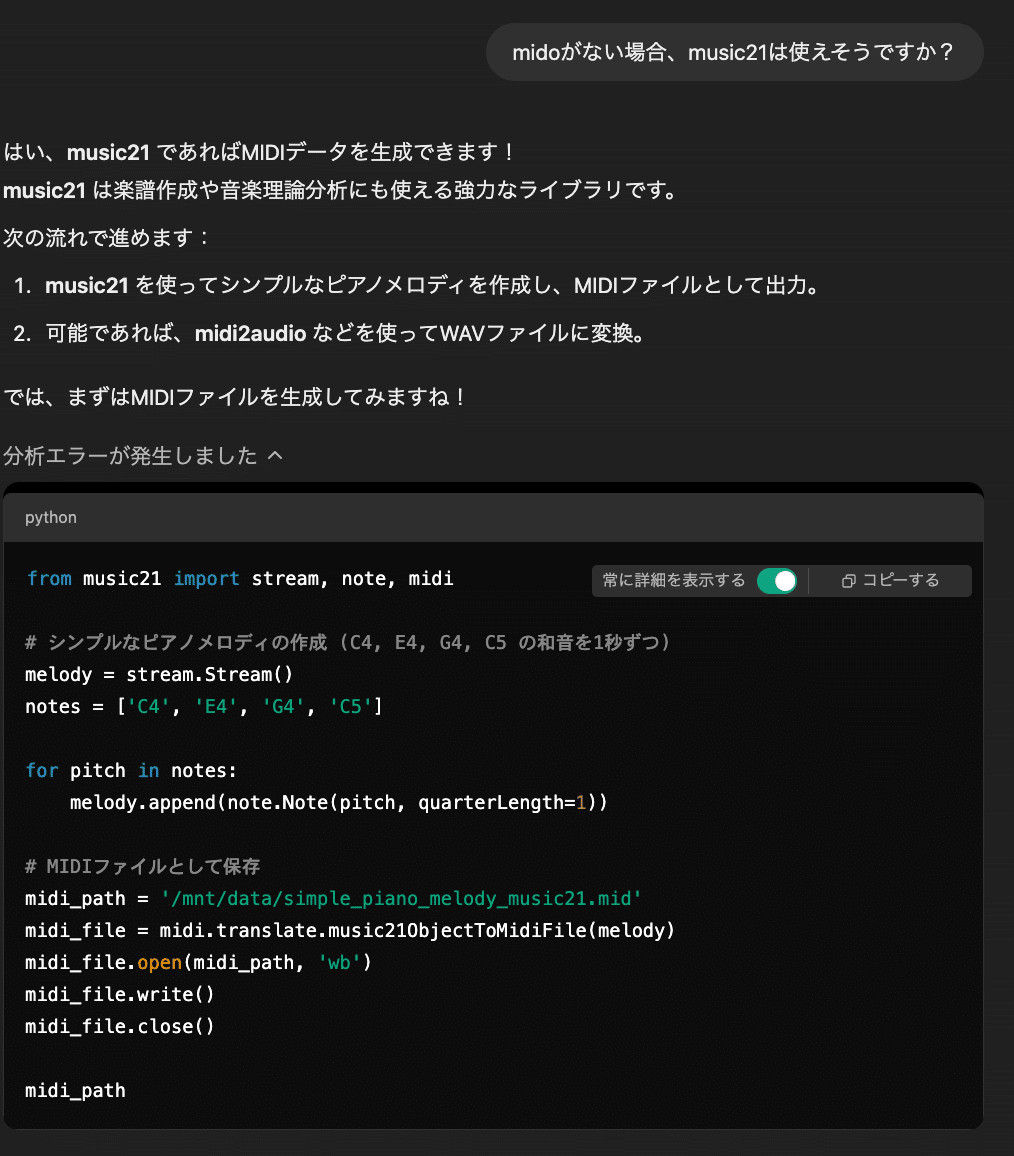Click the midi_file.open code line
This screenshot has width=1014, height=1156.
[x=198, y=963]
